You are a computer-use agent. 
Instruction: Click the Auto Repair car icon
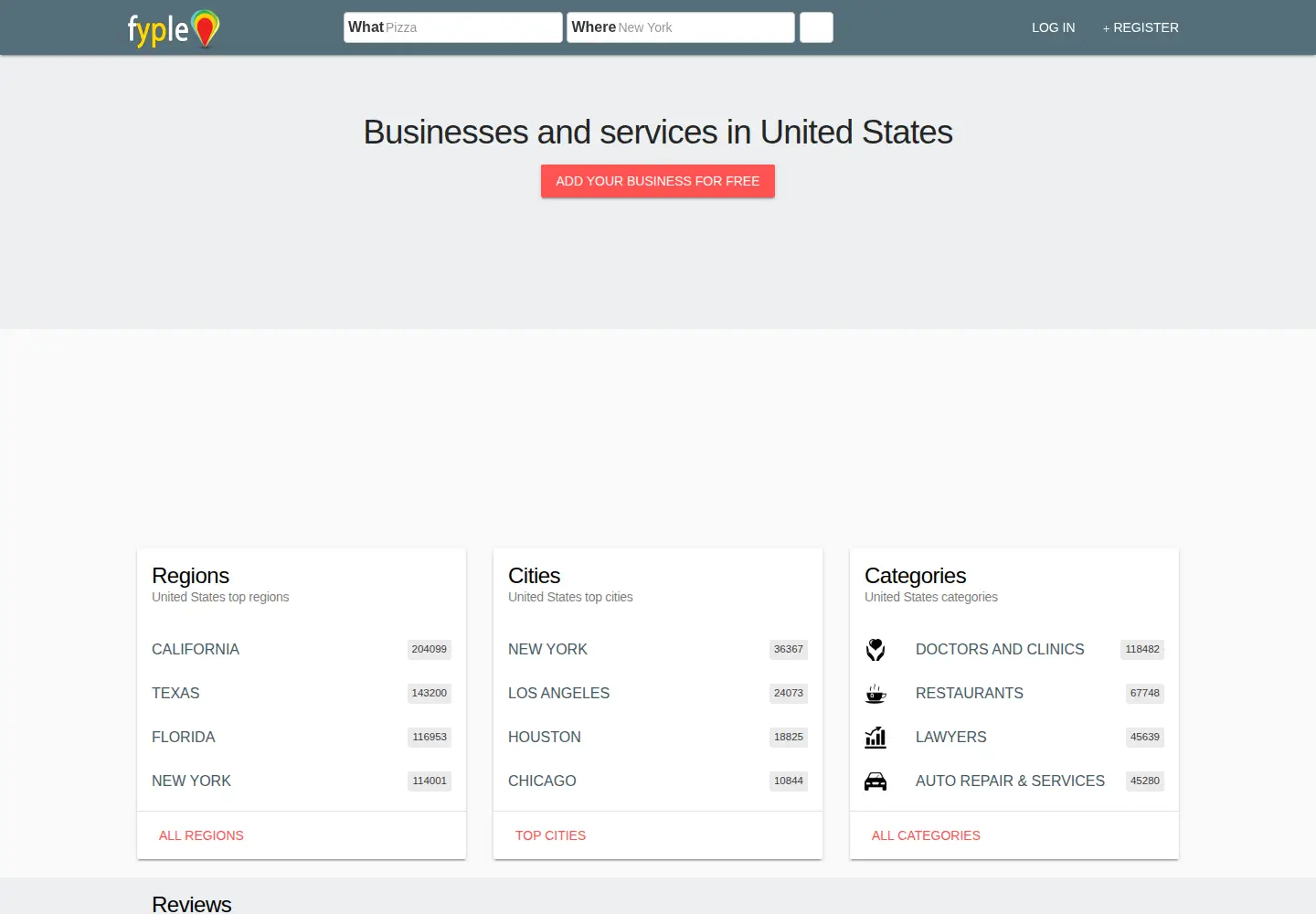[x=876, y=781]
